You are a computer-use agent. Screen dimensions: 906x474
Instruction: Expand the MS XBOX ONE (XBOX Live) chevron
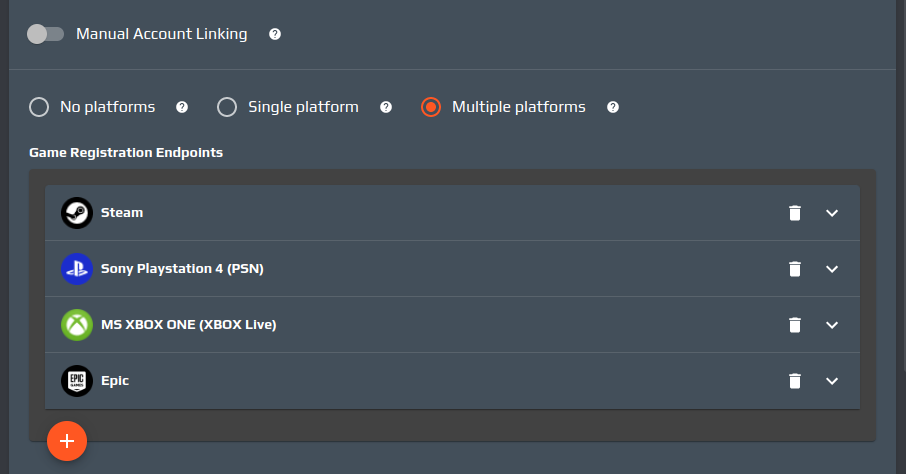[x=832, y=325]
